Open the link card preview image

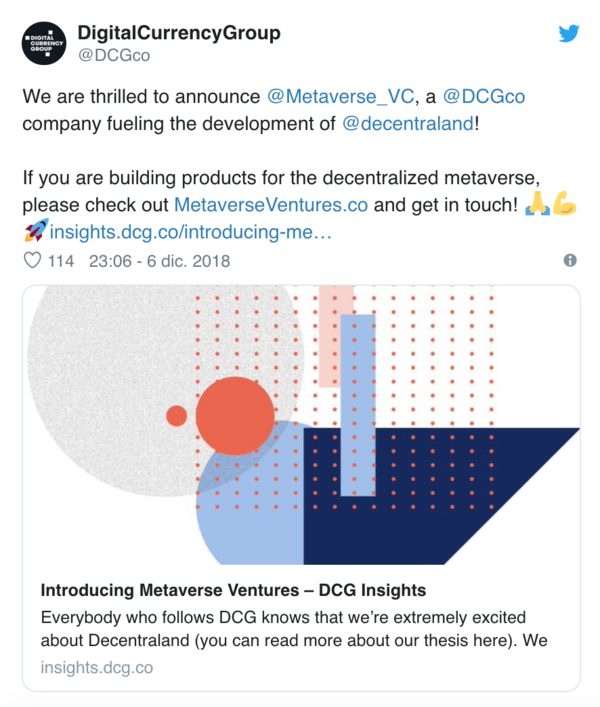pos(301,425)
